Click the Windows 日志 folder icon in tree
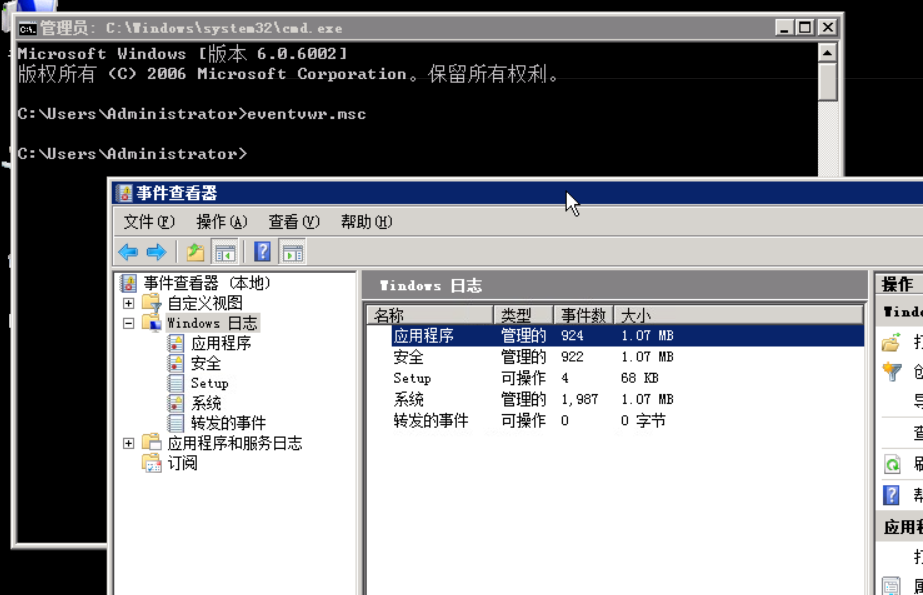Image resolution: width=923 pixels, height=595 pixels. point(152,323)
